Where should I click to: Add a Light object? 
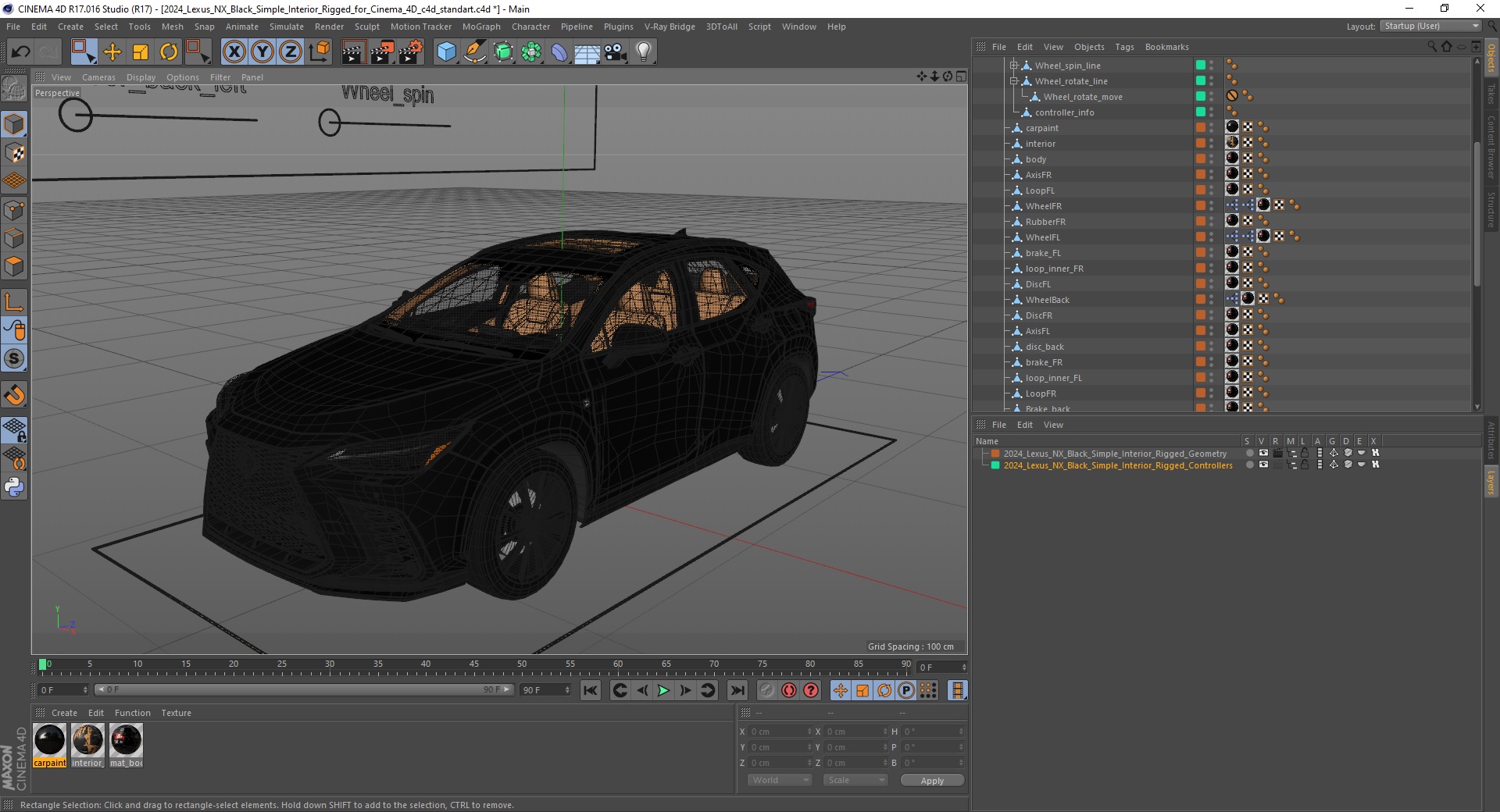pos(644,52)
